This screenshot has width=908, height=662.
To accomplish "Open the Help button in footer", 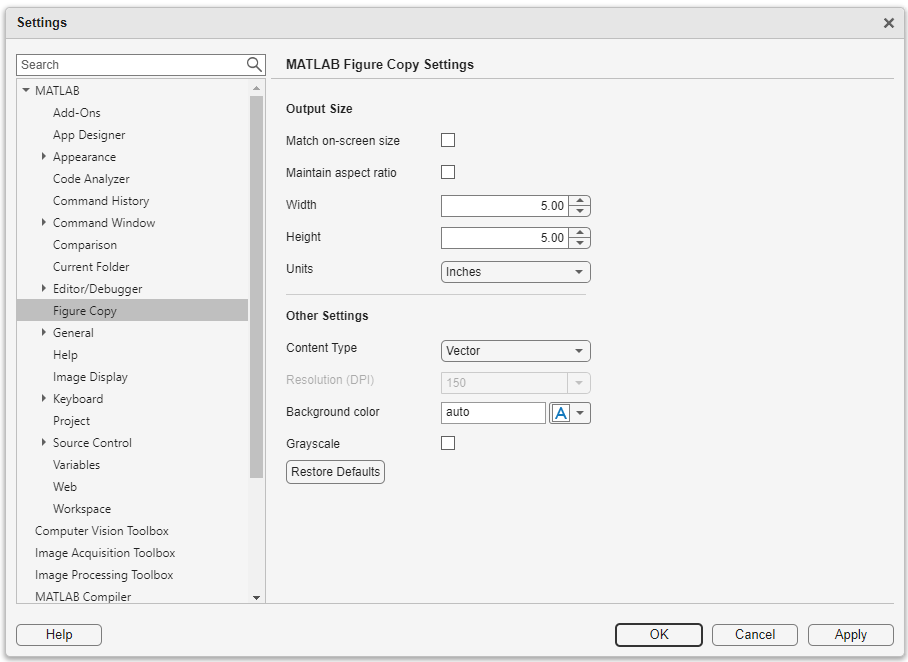I will click(x=59, y=635).
